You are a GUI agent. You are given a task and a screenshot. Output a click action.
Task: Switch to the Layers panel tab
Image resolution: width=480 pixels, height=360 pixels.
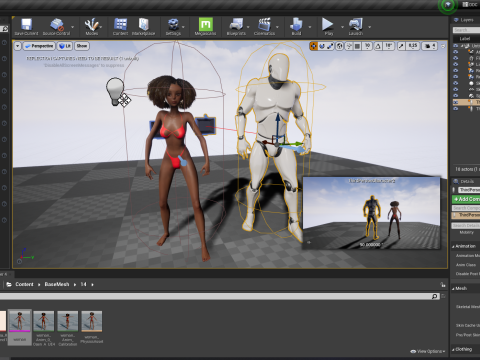pyautogui.click(x=464, y=20)
